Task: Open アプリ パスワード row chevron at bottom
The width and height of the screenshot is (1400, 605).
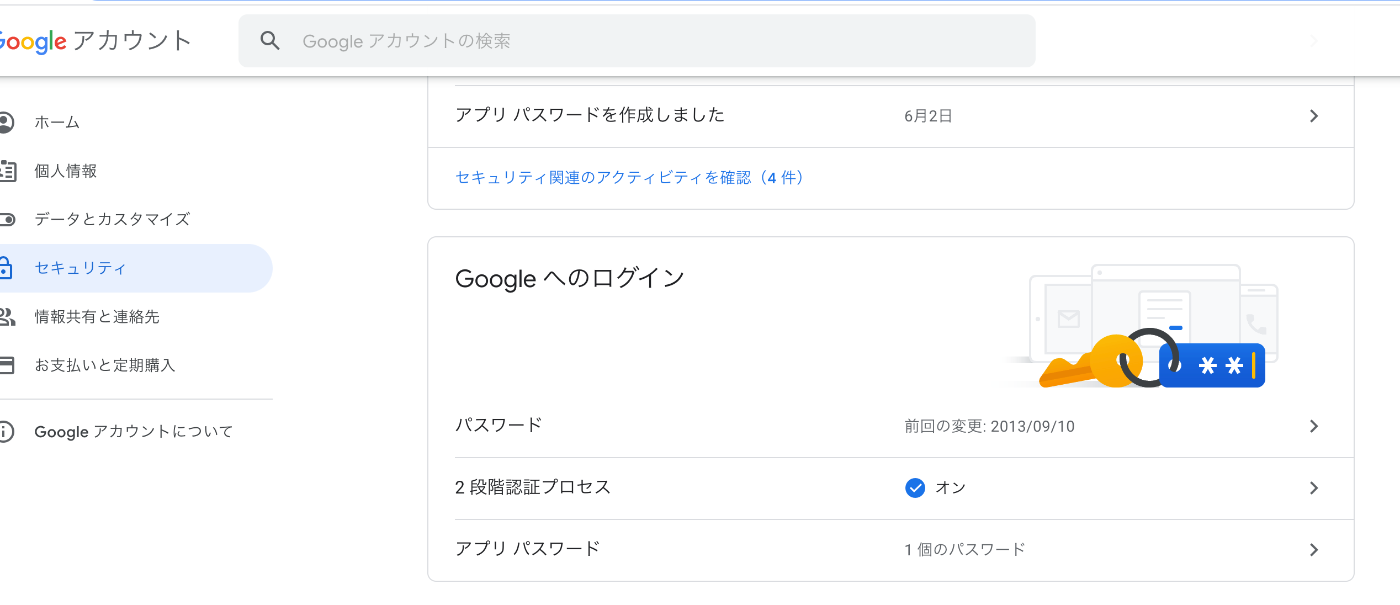Action: [1314, 550]
